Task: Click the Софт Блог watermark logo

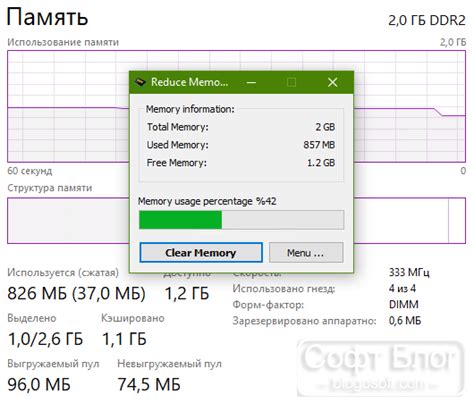Action: coord(380,369)
